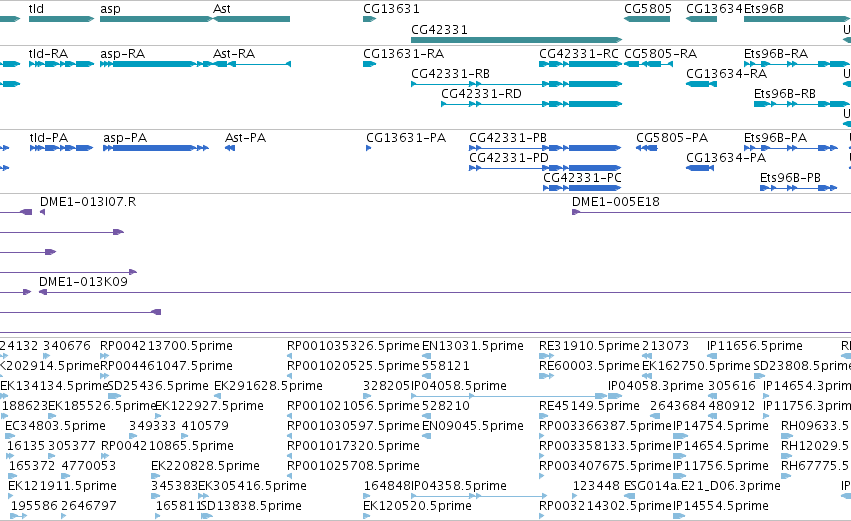851x521 pixels.
Task: Select the CG5805 gene label
Action: [648, 9]
